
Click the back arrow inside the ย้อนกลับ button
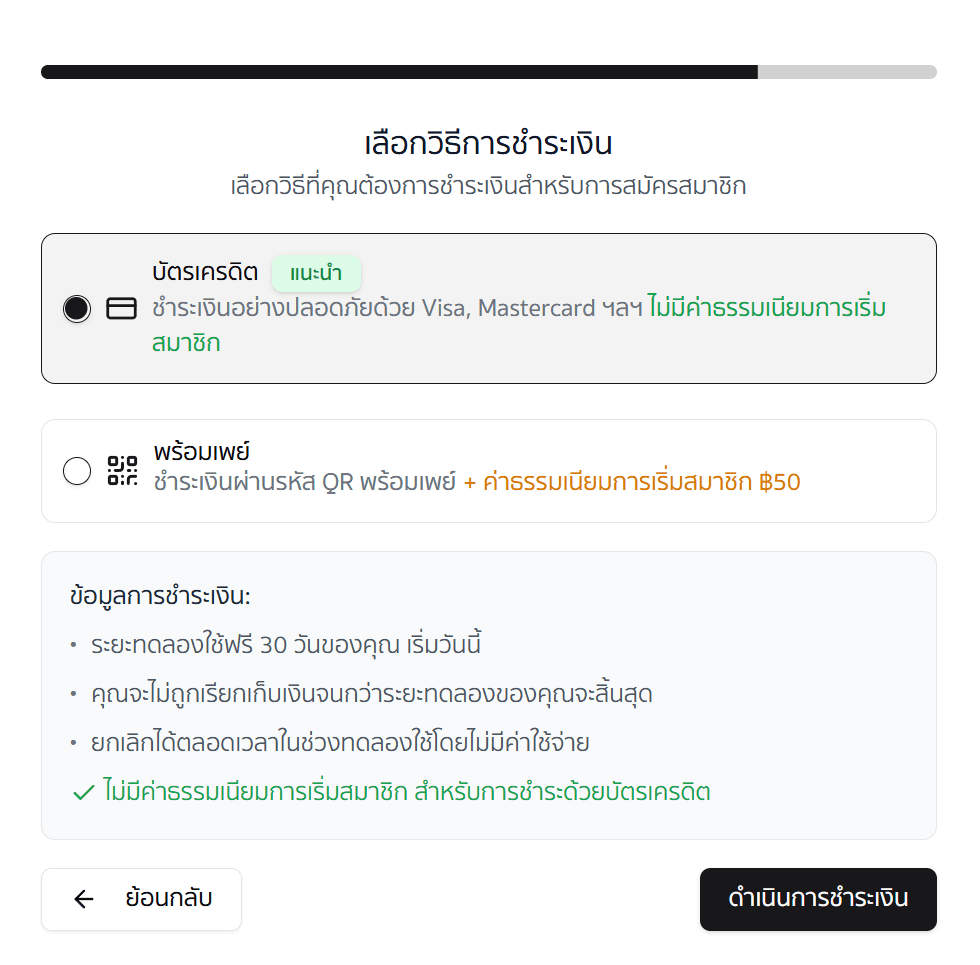coord(83,899)
